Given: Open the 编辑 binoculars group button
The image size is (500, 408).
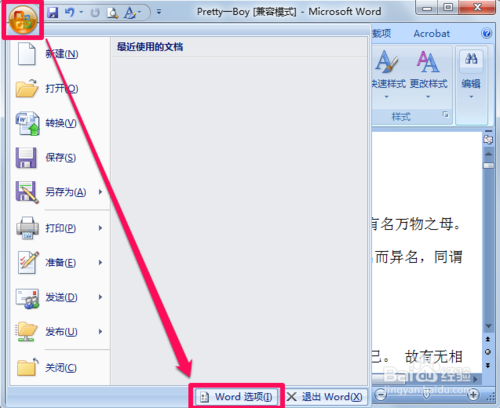Looking at the screenshot, I should point(471,75).
